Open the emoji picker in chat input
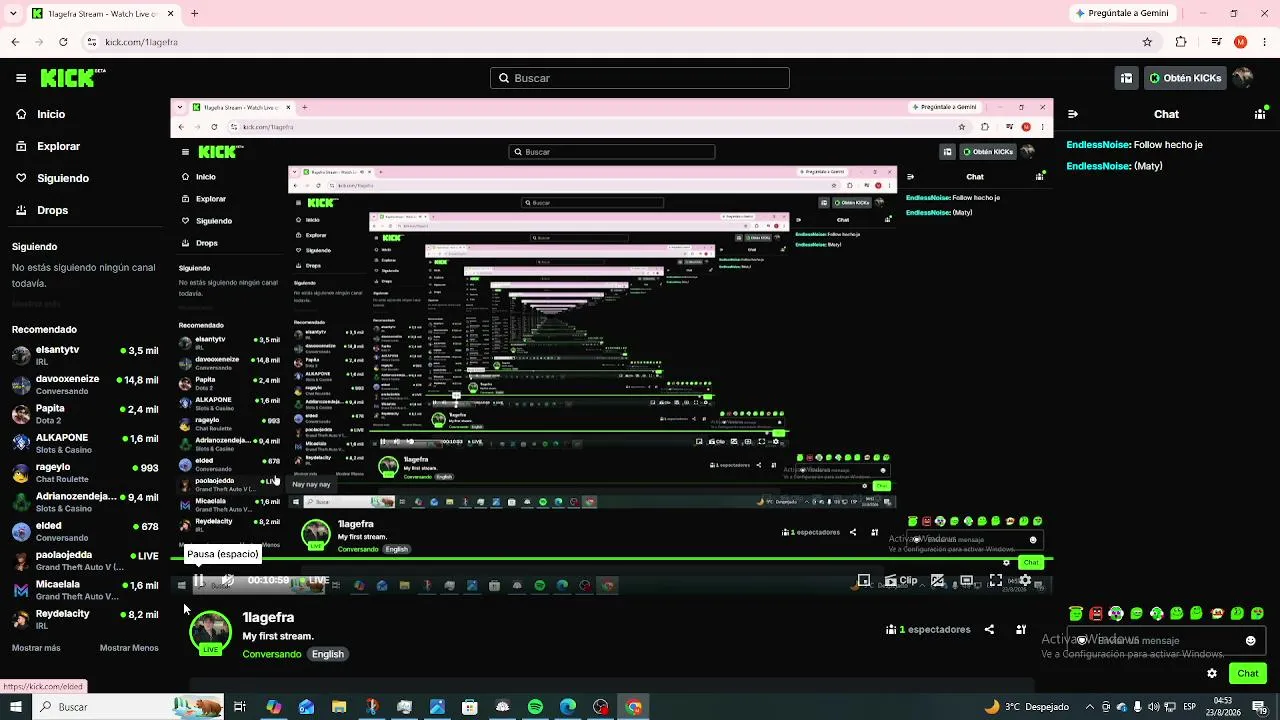Screen dimensions: 1280x720 pyautogui.click(x=1250, y=641)
